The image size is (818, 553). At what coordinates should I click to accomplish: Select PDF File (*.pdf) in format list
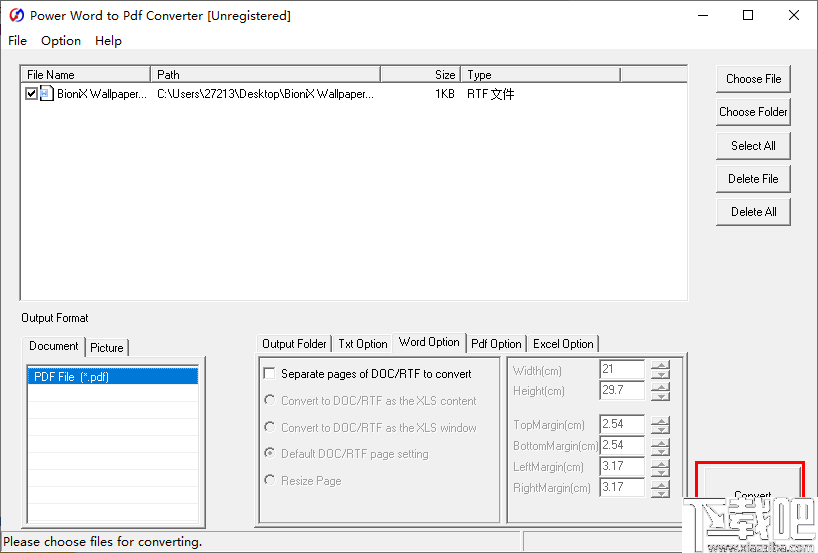pos(113,376)
